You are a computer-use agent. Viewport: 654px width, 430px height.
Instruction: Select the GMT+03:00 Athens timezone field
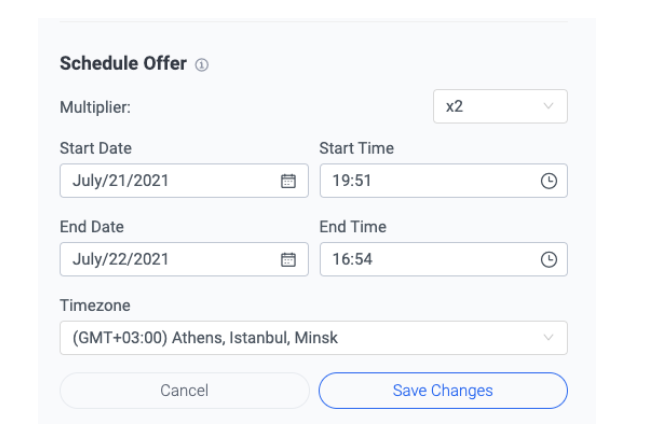pyautogui.click(x=314, y=338)
